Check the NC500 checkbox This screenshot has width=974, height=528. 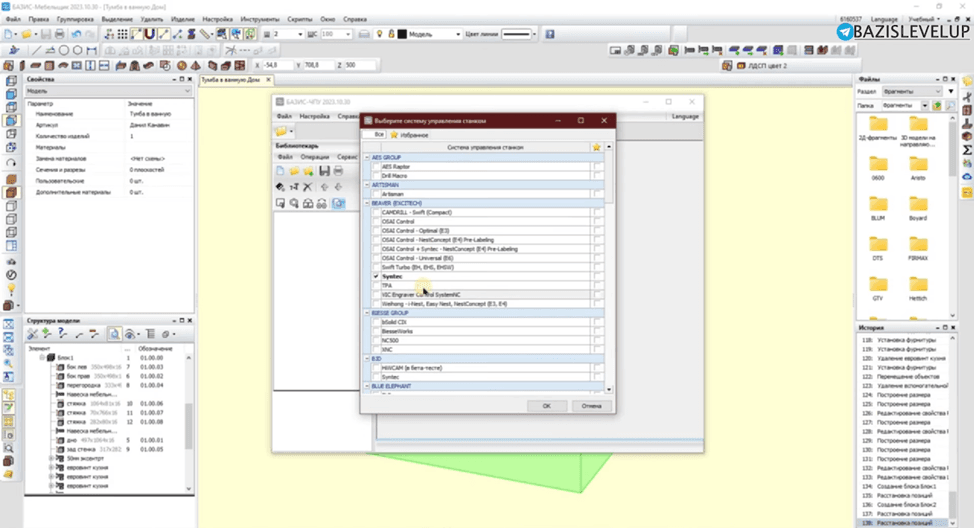tap(376, 340)
